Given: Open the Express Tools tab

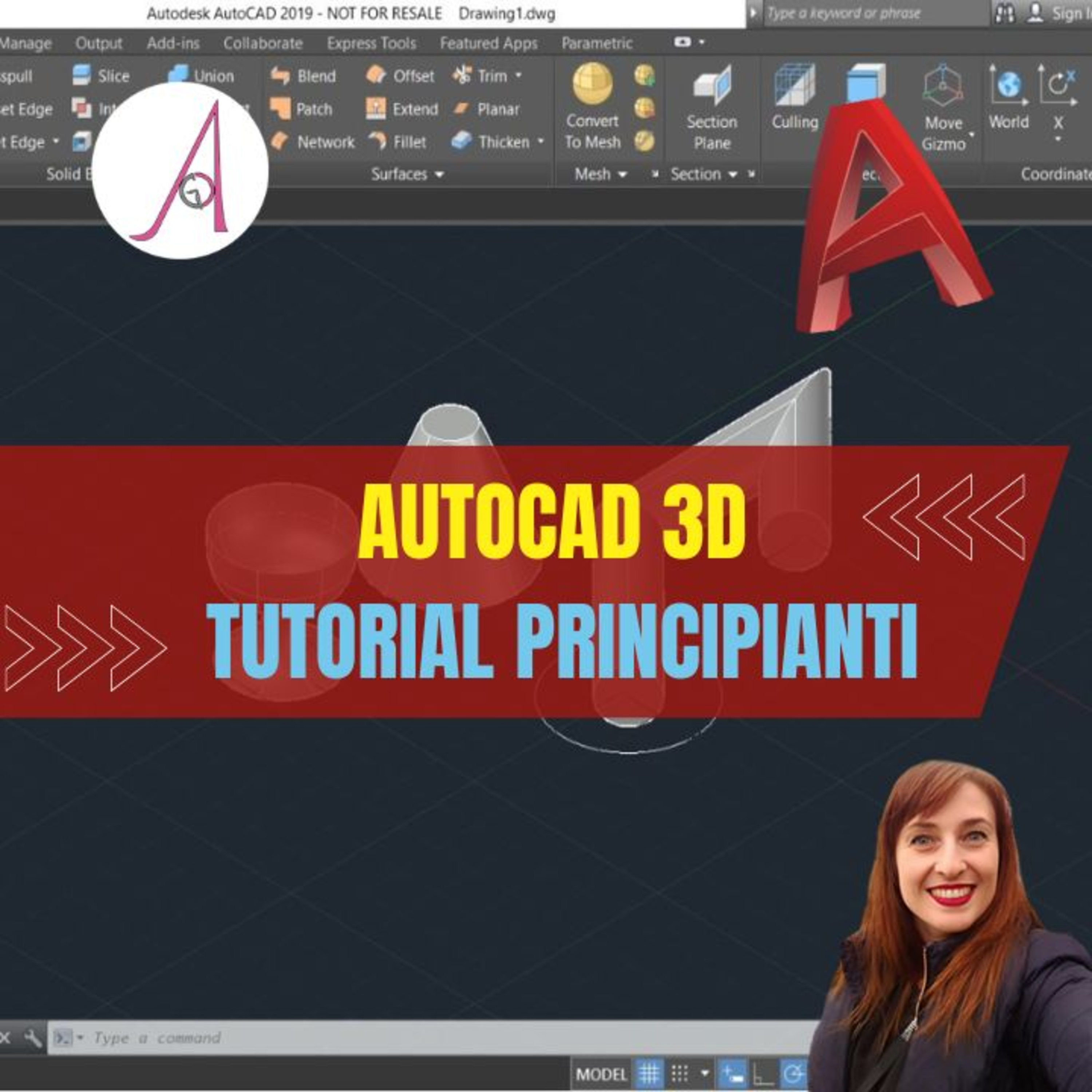Looking at the screenshot, I should point(371,44).
